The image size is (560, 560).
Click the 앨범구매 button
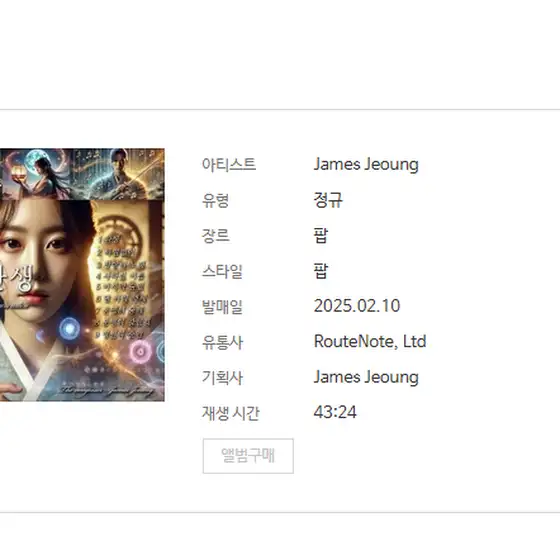248,456
